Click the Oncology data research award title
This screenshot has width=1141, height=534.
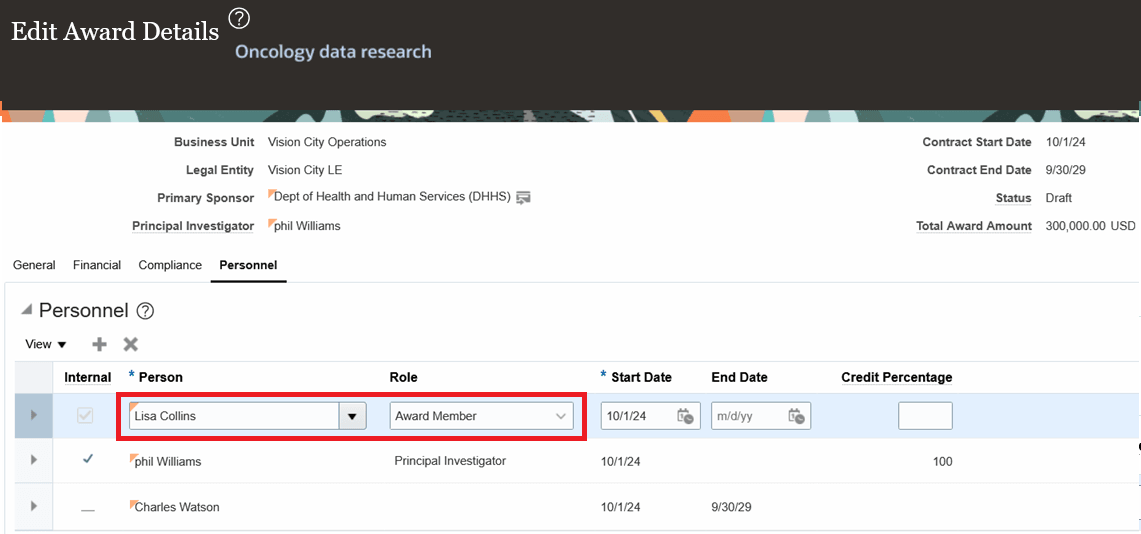(333, 52)
